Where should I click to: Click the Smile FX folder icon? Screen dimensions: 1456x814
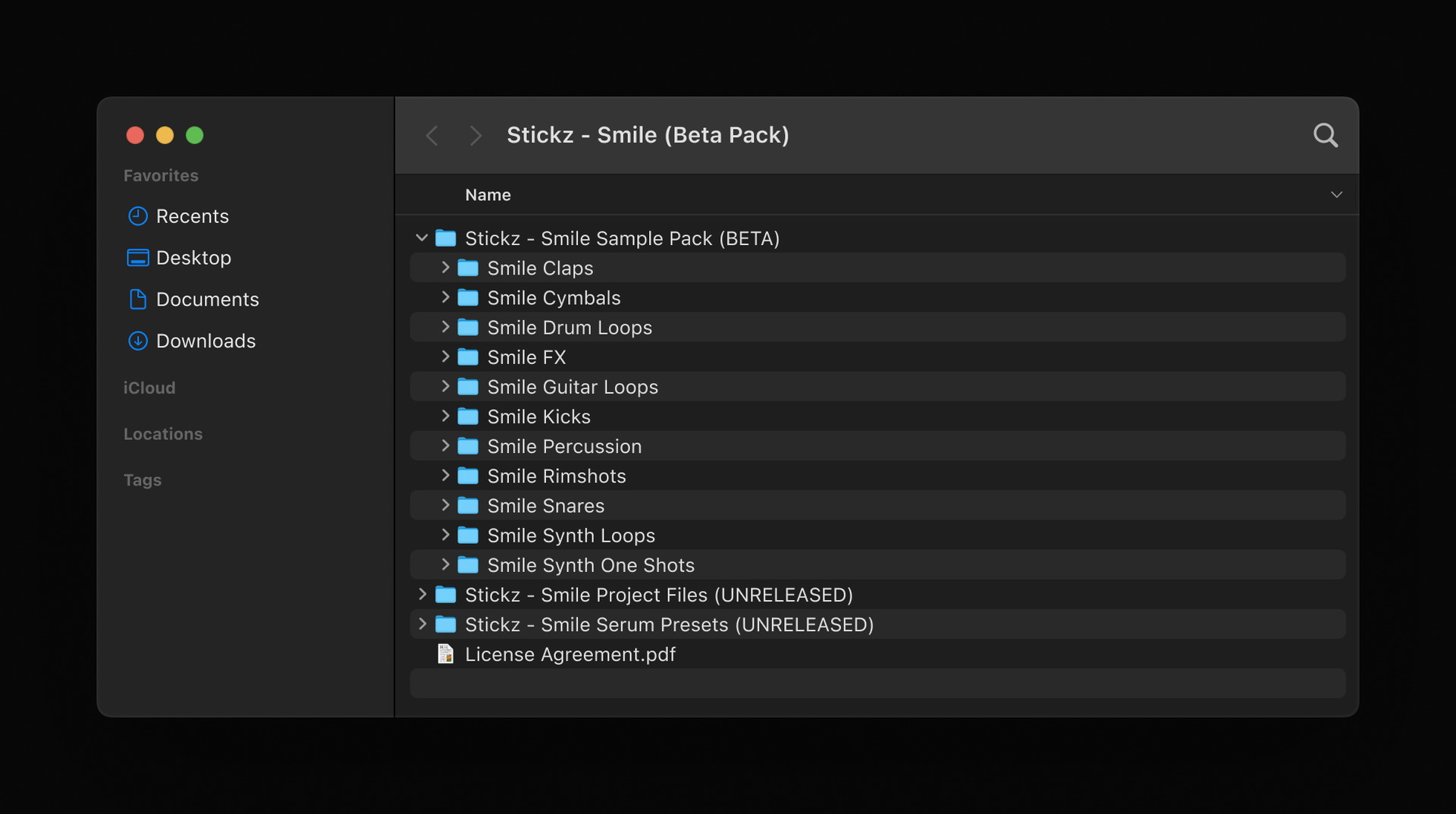[468, 357]
